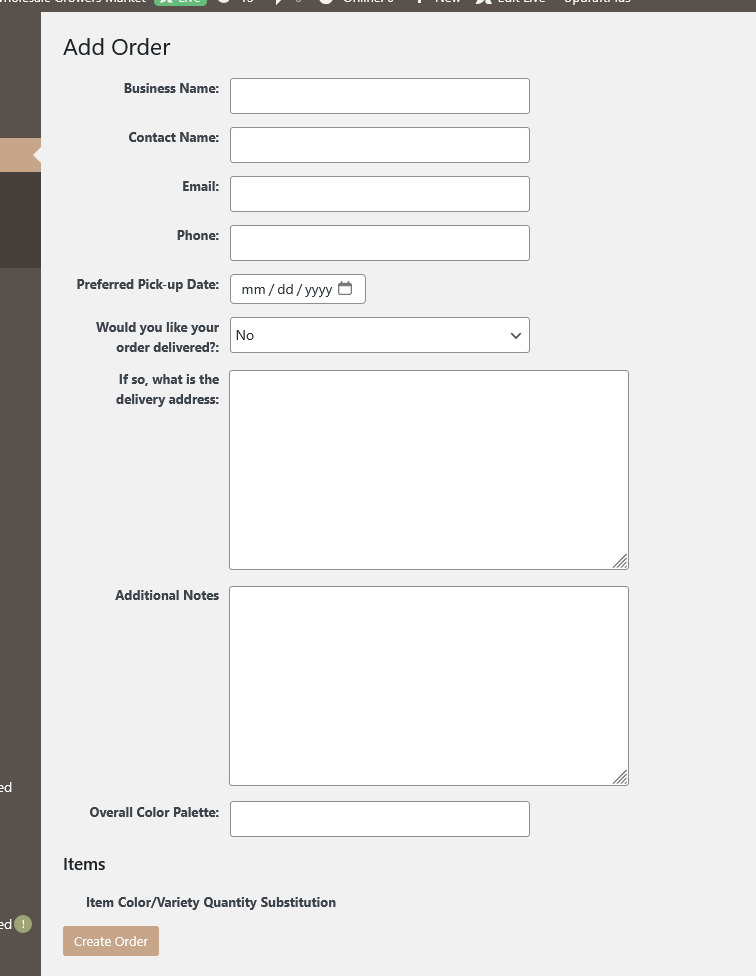Open the New menu in admin bar
The height and width of the screenshot is (976, 756).
click(440, 2)
